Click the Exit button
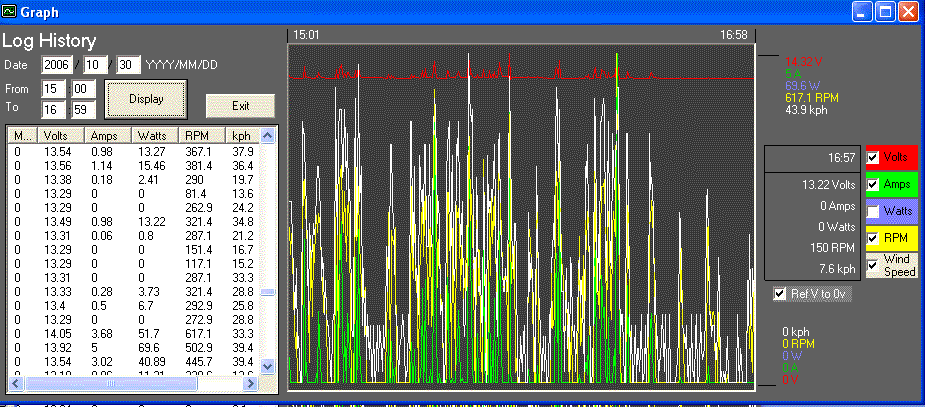The height and width of the screenshot is (407, 925). (x=240, y=105)
